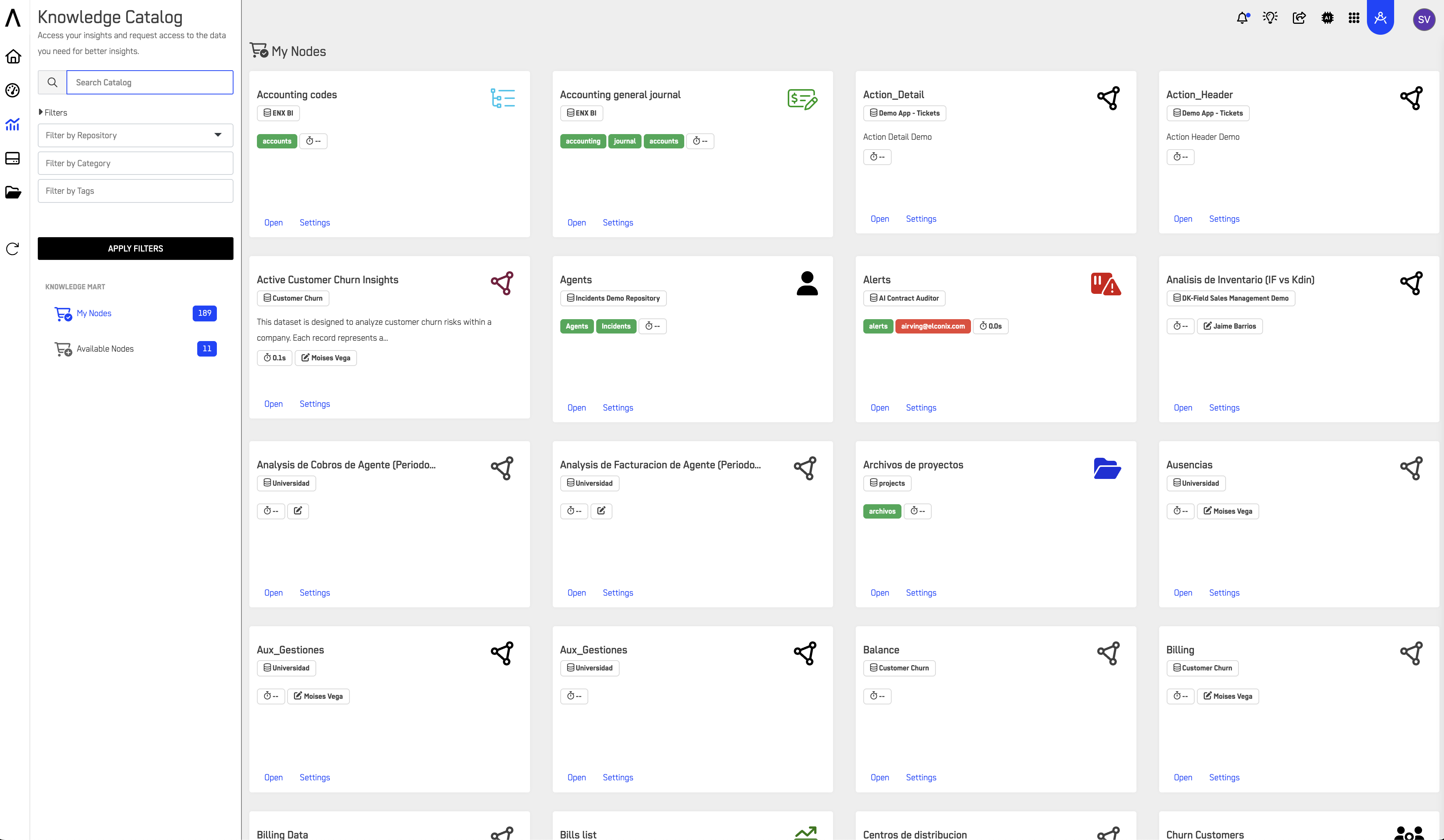Click the Incidents tag on Agents card

pos(616,326)
